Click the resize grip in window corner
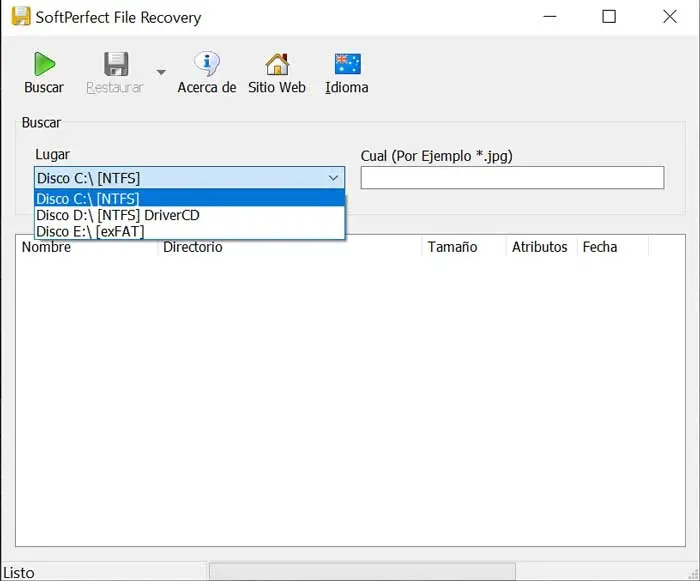Screen dimensions: 700x581 693,575
